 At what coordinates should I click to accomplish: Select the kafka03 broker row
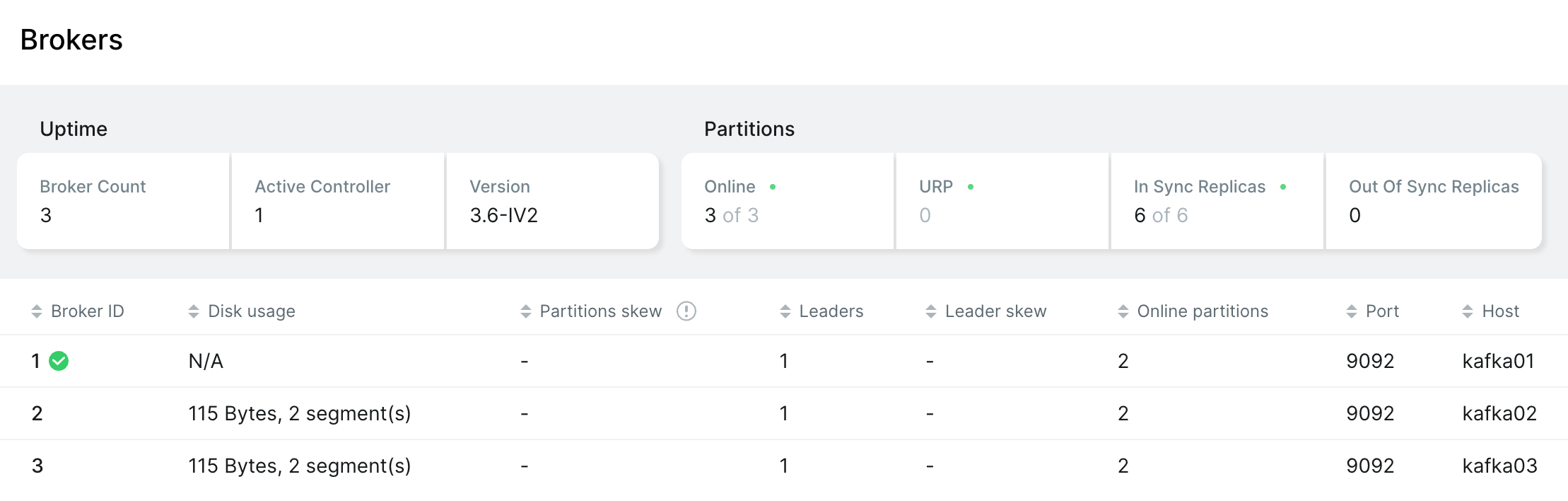[1499, 466]
